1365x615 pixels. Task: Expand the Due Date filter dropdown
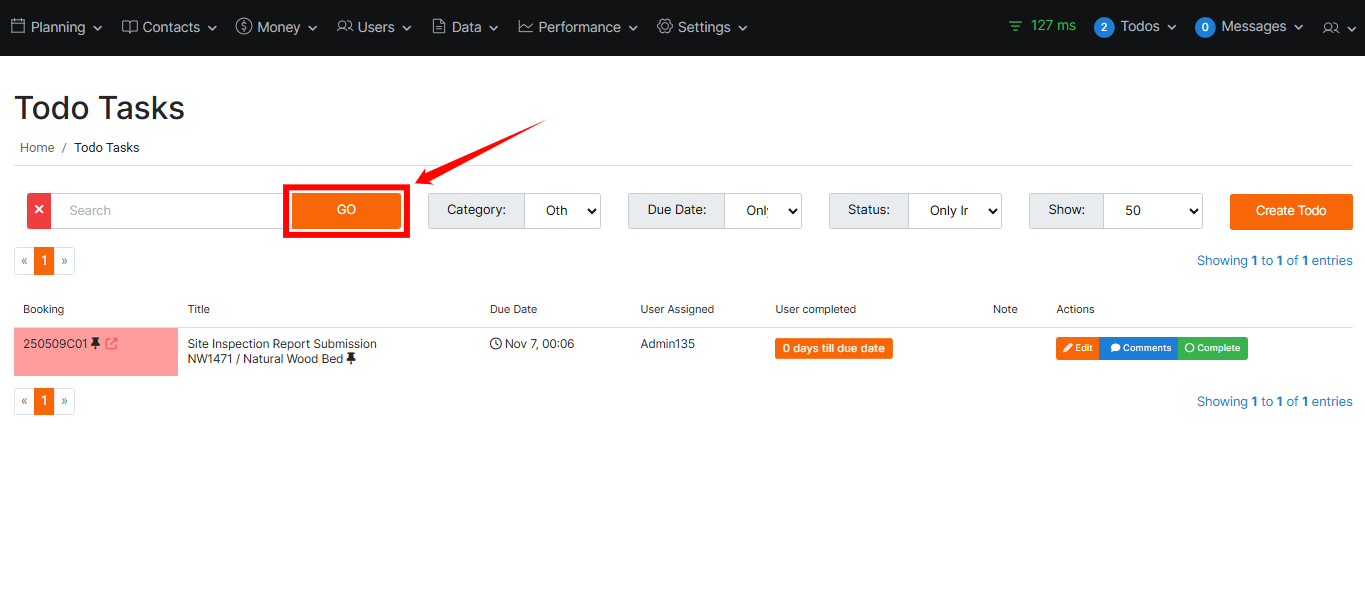coord(762,211)
